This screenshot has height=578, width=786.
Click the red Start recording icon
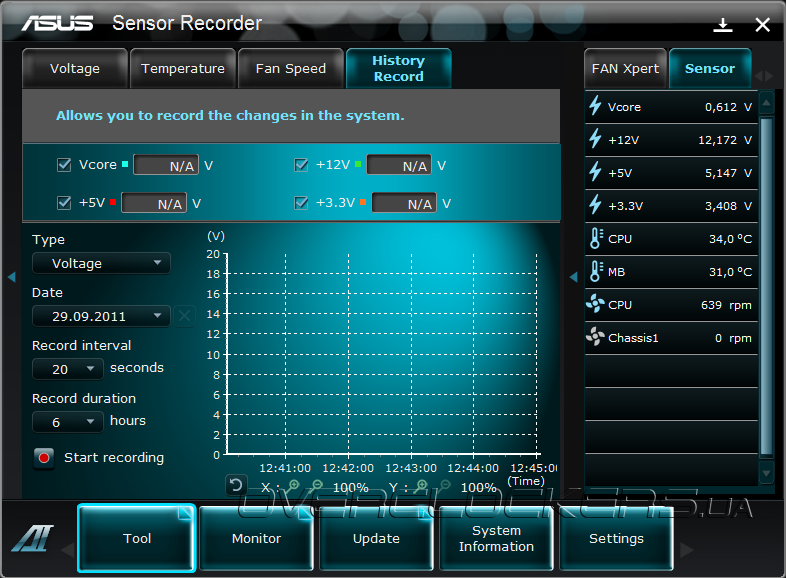point(44,458)
